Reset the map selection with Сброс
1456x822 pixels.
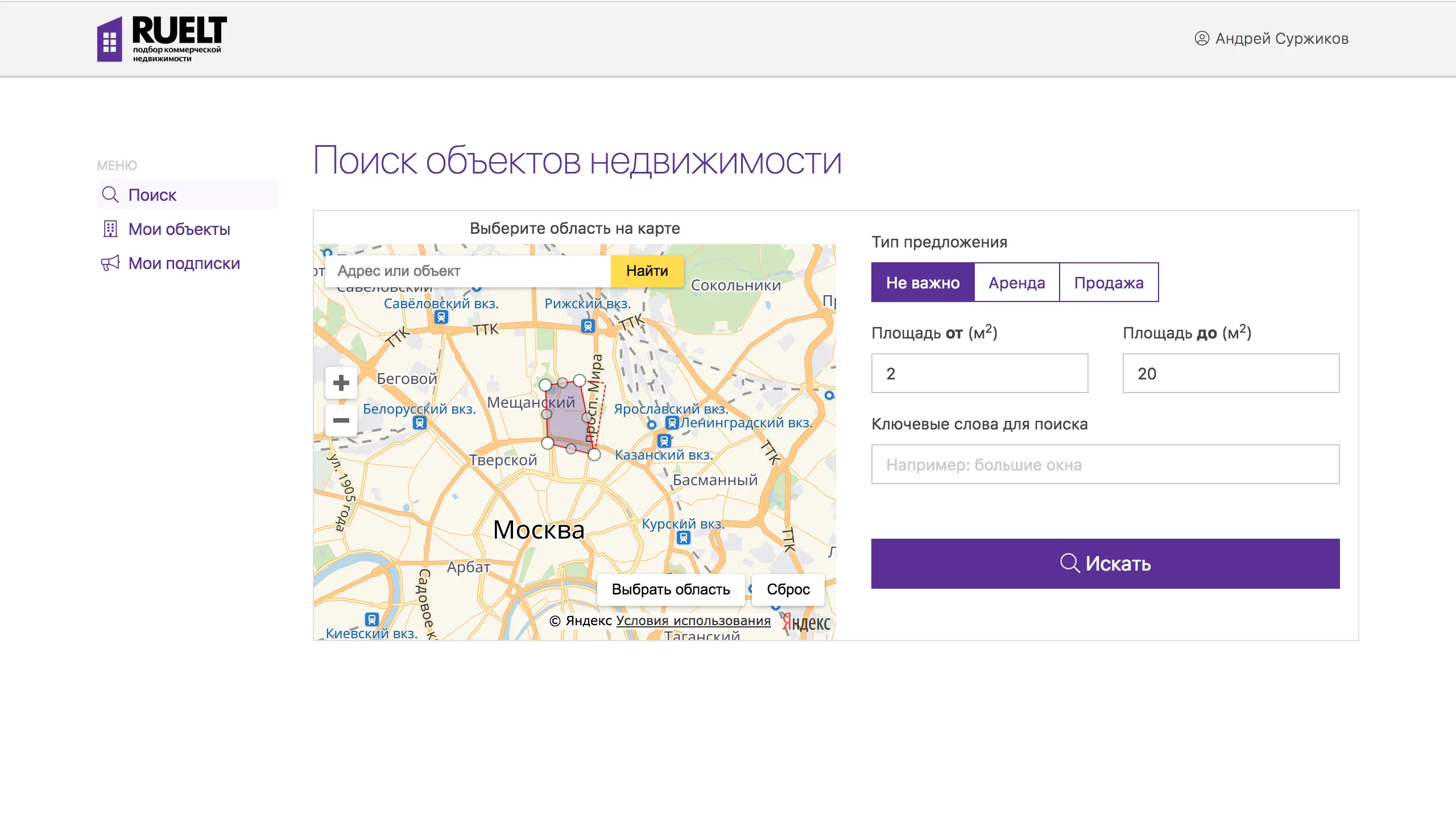point(788,589)
